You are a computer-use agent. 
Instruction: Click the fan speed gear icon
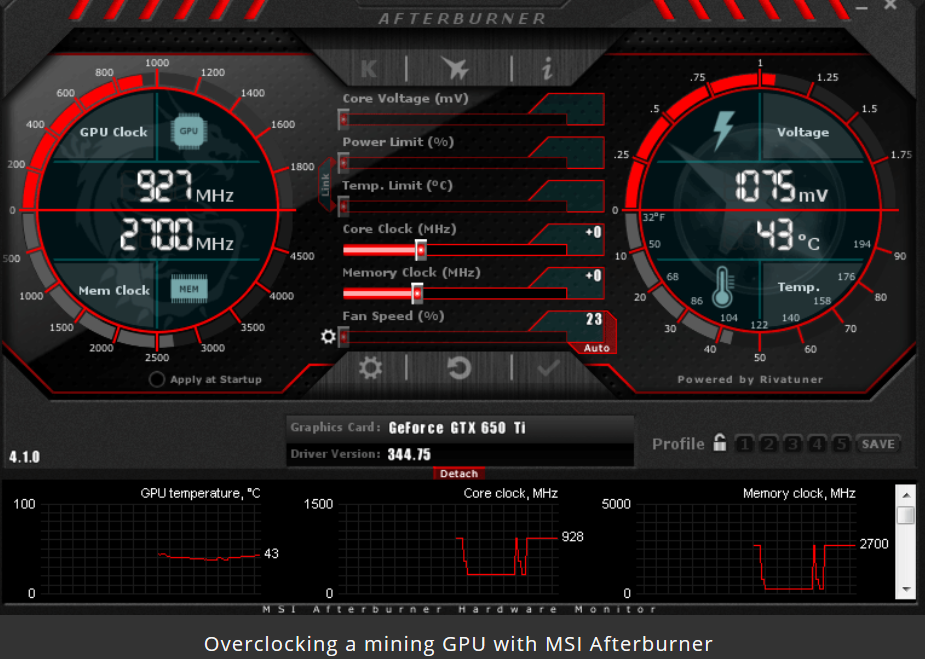click(328, 336)
